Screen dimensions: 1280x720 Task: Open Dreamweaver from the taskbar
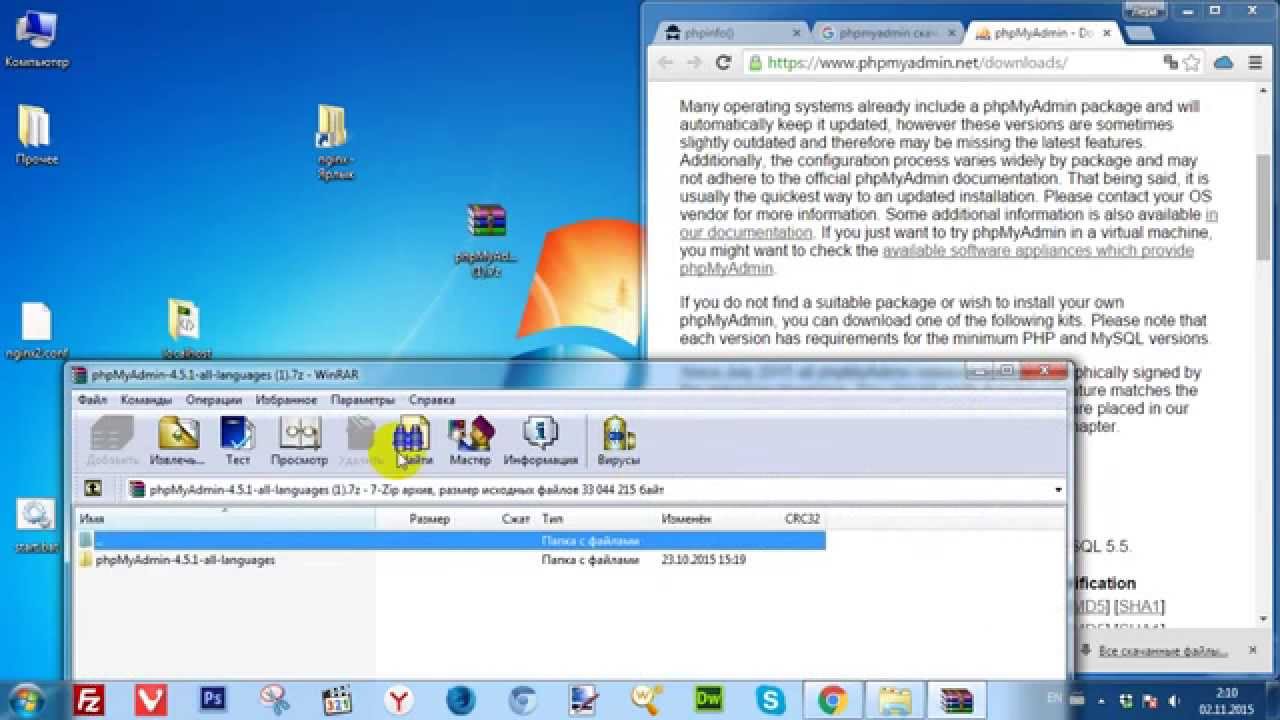click(709, 699)
